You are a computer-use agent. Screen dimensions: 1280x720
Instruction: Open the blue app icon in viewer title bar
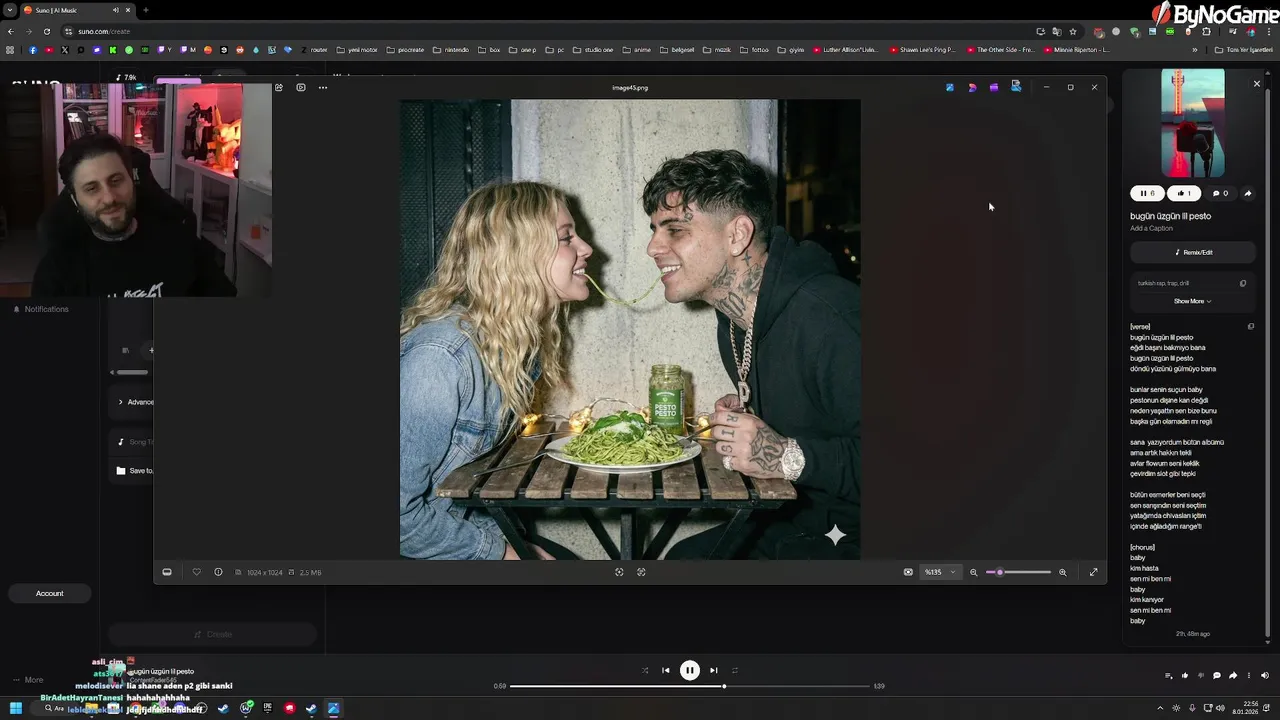[x=950, y=87]
